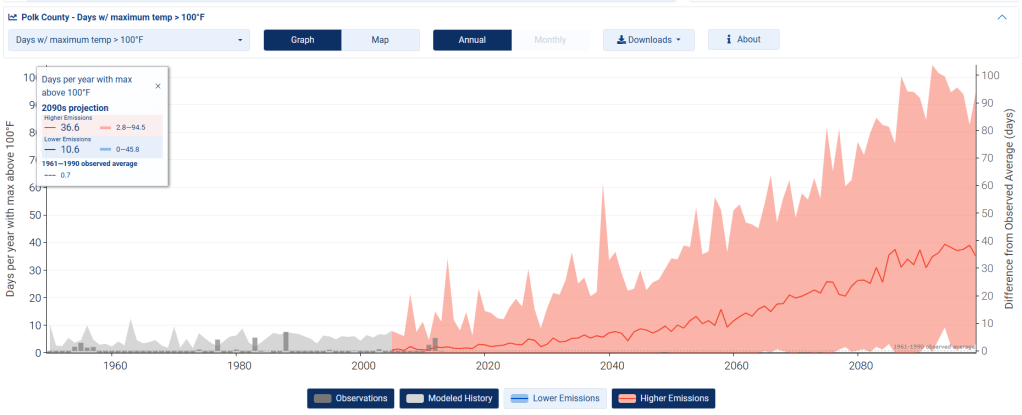
Task: Select the Monthly tab
Action: tap(550, 40)
